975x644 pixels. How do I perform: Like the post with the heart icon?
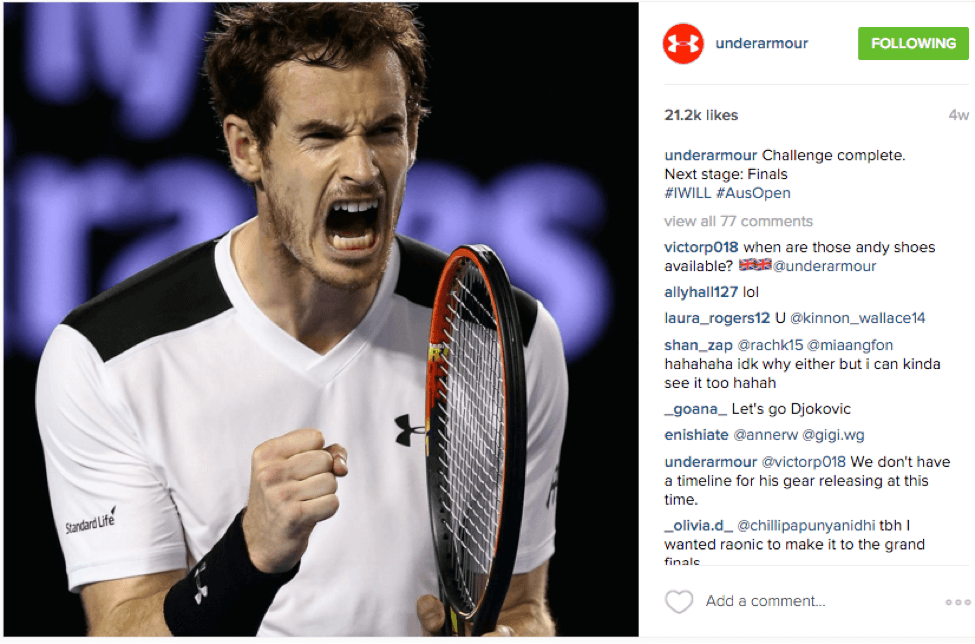678,602
